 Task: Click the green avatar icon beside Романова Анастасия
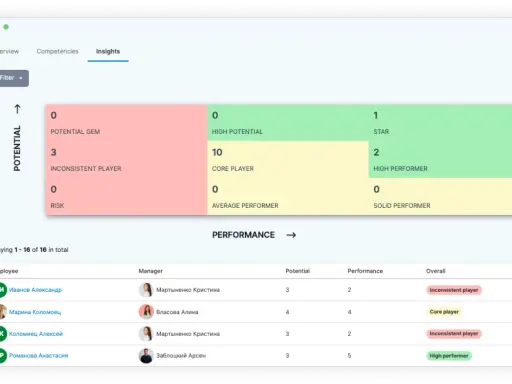(3, 356)
